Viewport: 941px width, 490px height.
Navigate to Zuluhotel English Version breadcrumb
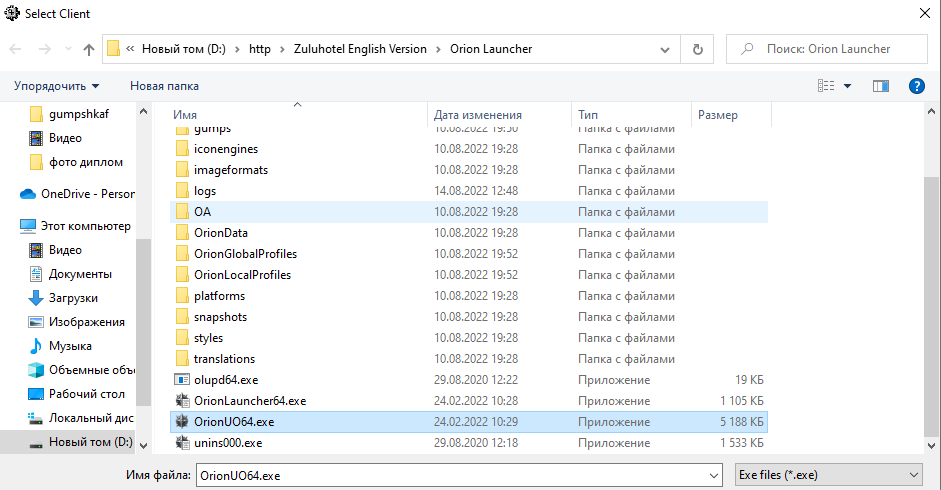click(360, 49)
